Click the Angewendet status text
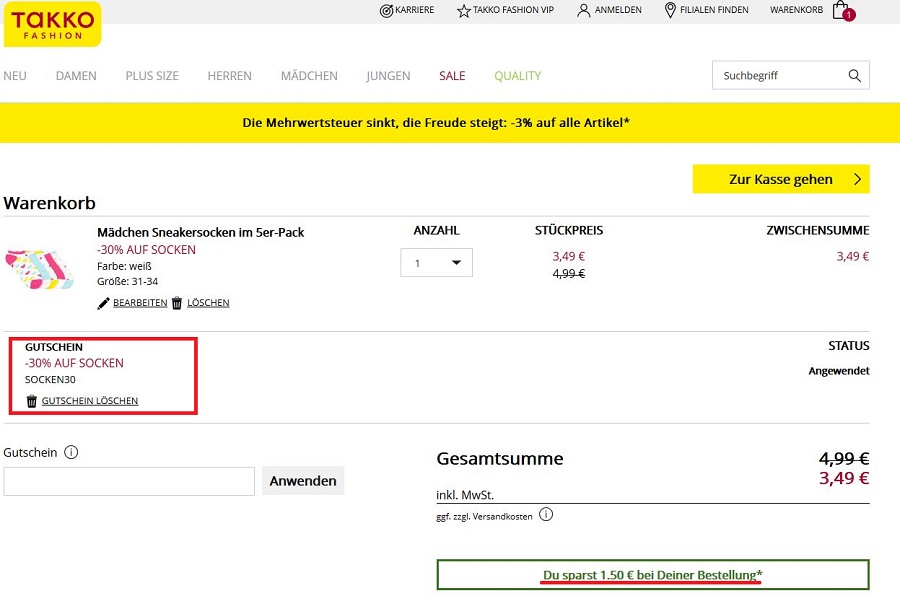The image size is (900, 596). (839, 371)
